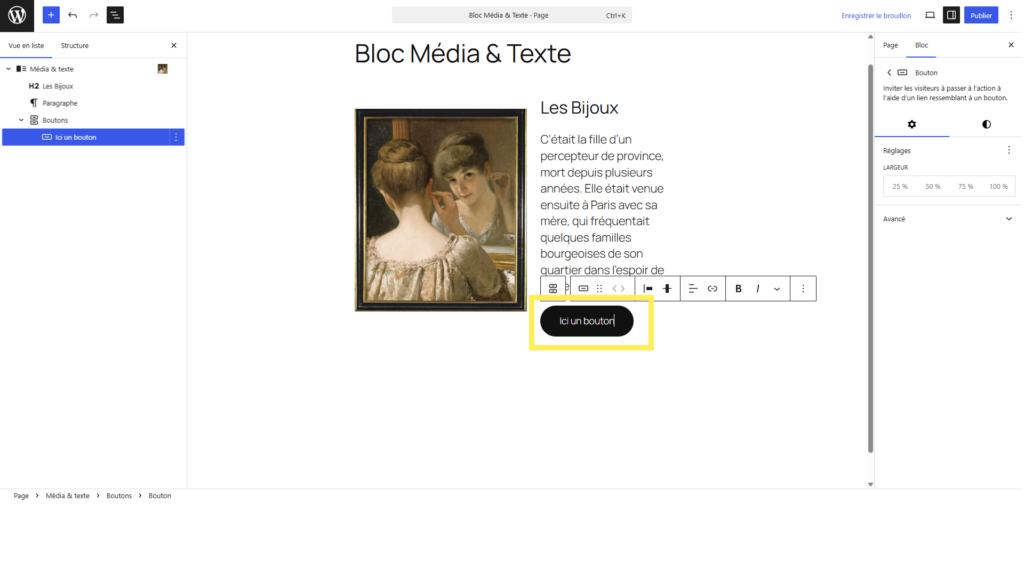Switch to the Styles half-circle tab
Screen dimensions: 1024x576
tap(986, 124)
